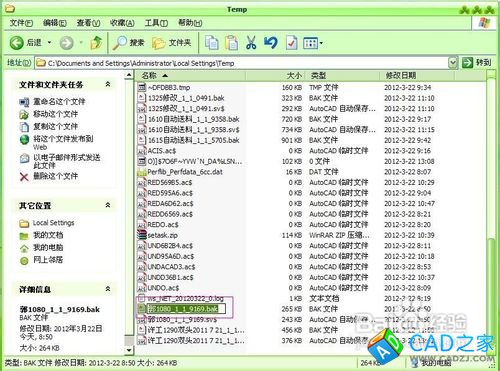Open the Search magnifier tool
Screen dimensions: 500x371
click(128, 43)
